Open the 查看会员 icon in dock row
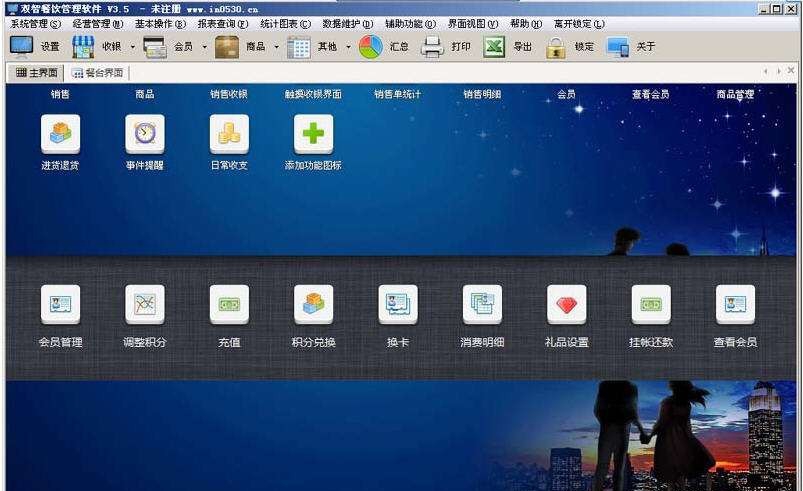 click(735, 304)
